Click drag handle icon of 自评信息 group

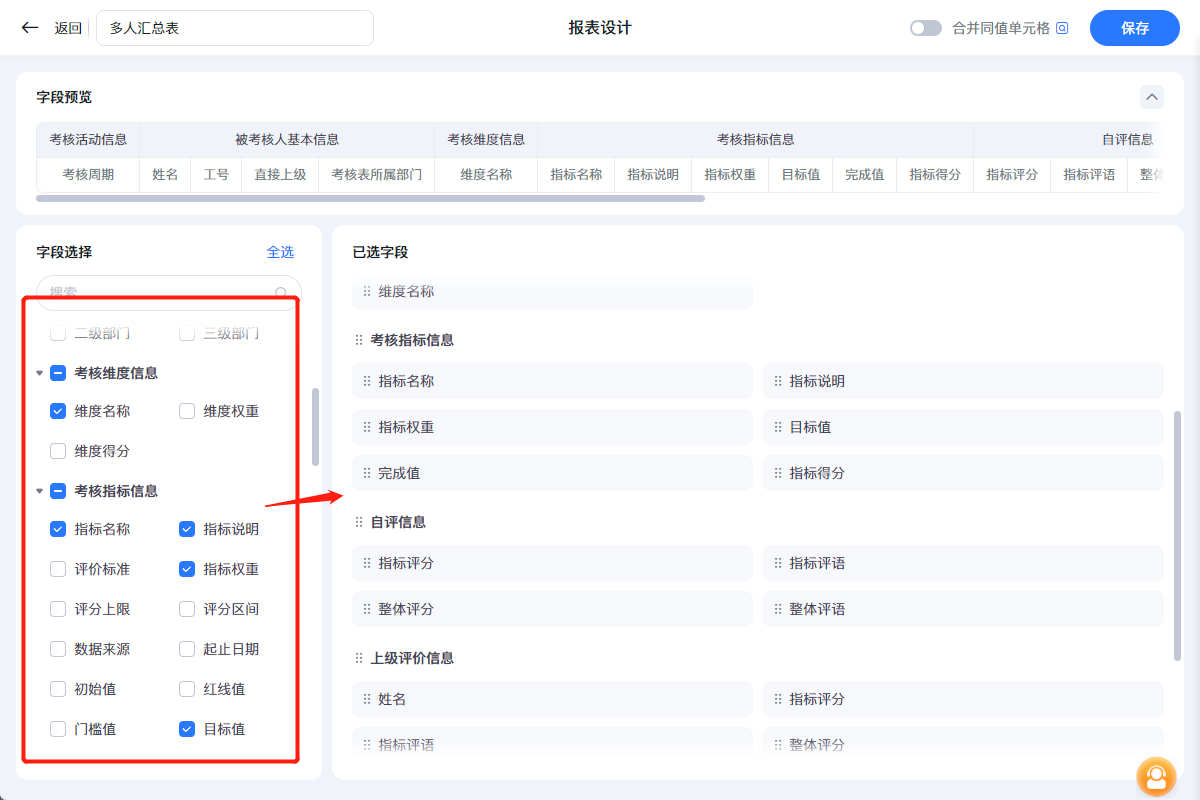point(359,522)
